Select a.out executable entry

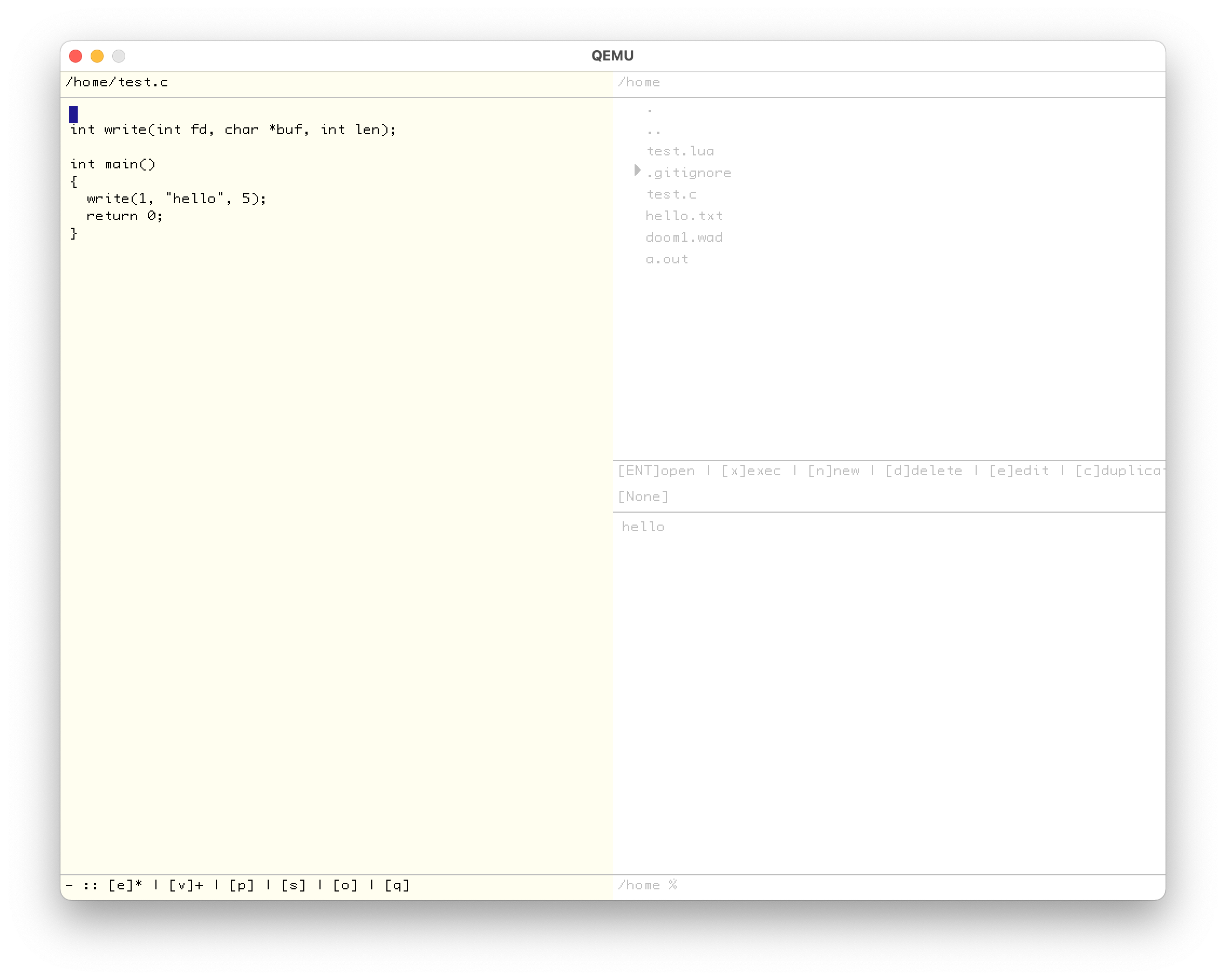pyautogui.click(x=666, y=260)
